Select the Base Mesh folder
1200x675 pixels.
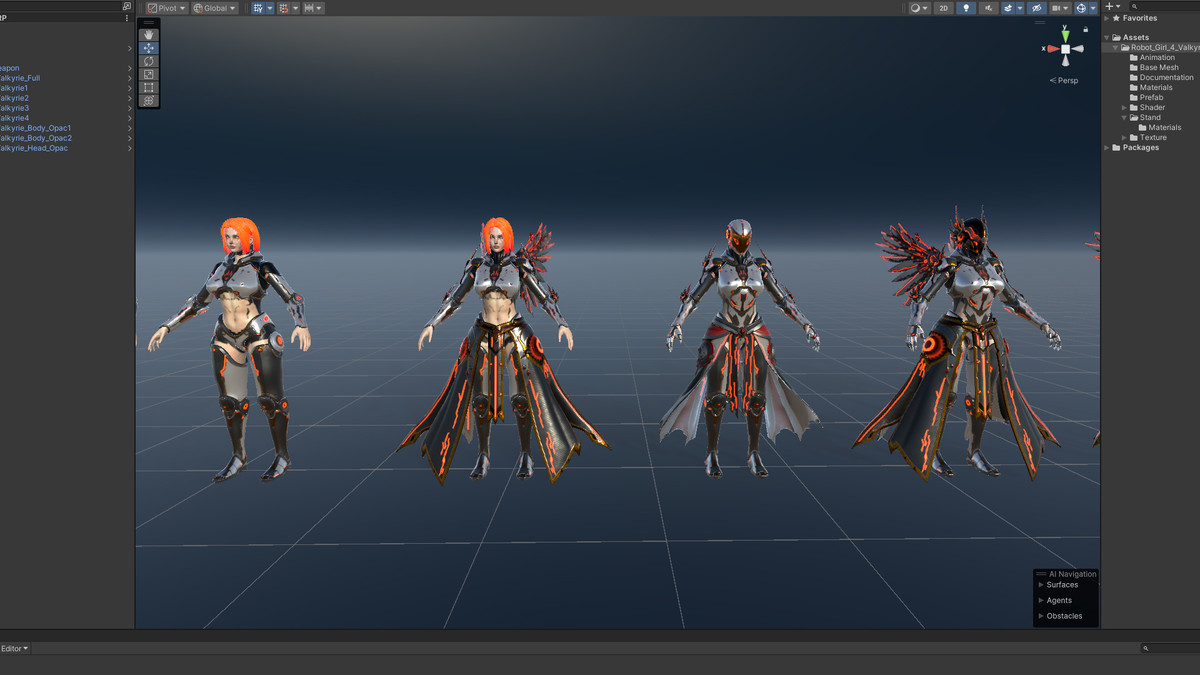(1159, 67)
